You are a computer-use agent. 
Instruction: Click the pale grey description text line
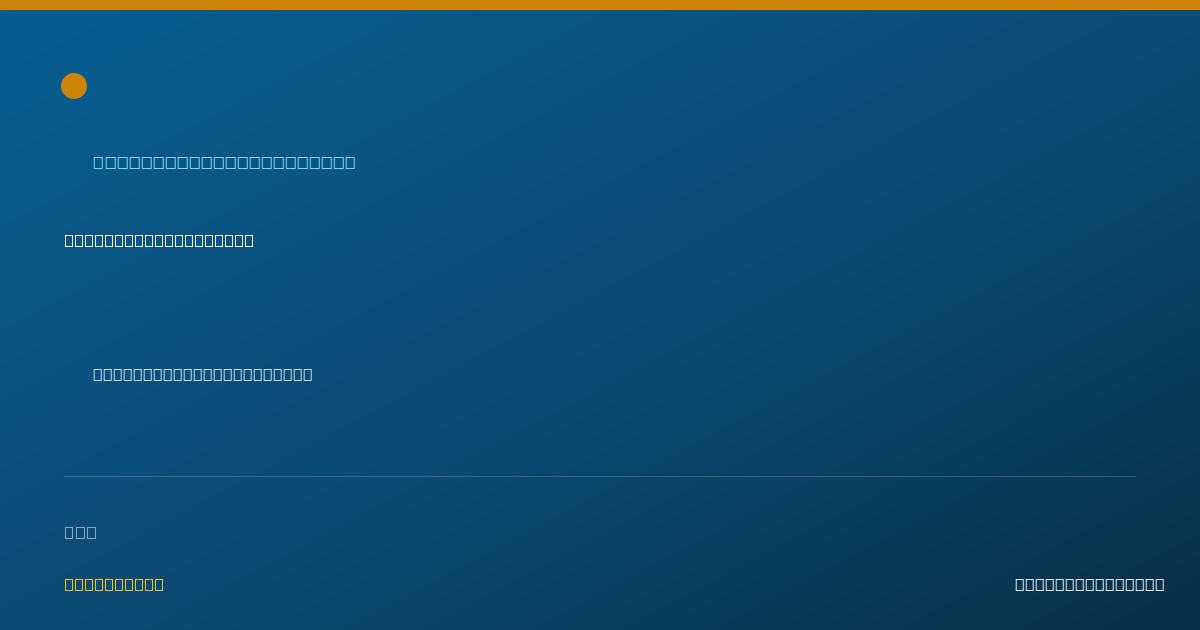point(203,374)
